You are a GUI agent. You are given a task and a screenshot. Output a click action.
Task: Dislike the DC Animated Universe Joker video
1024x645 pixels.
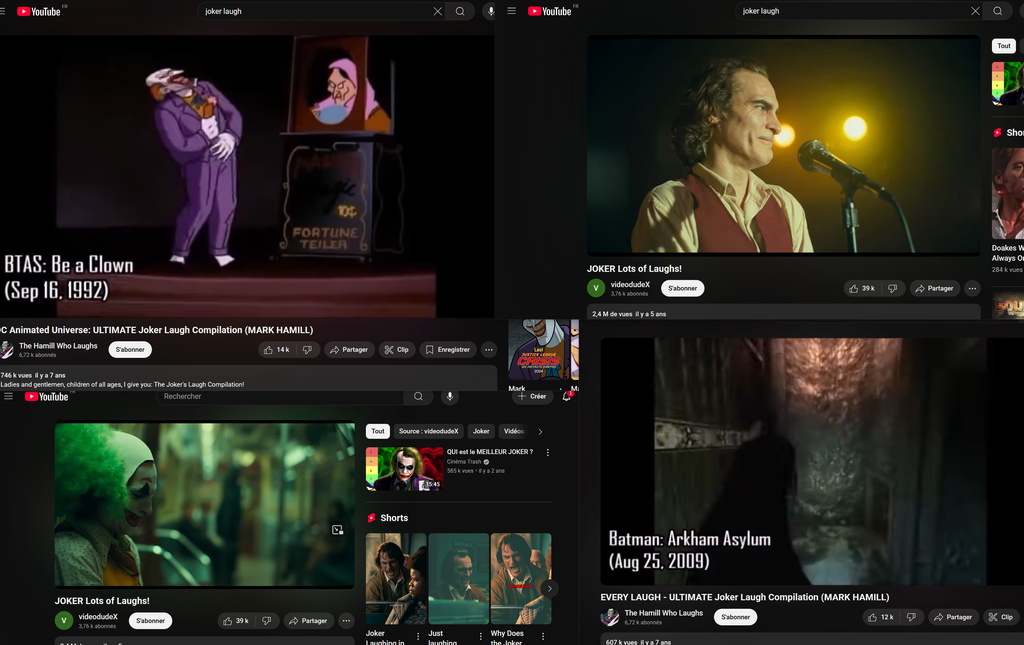pyautogui.click(x=307, y=350)
